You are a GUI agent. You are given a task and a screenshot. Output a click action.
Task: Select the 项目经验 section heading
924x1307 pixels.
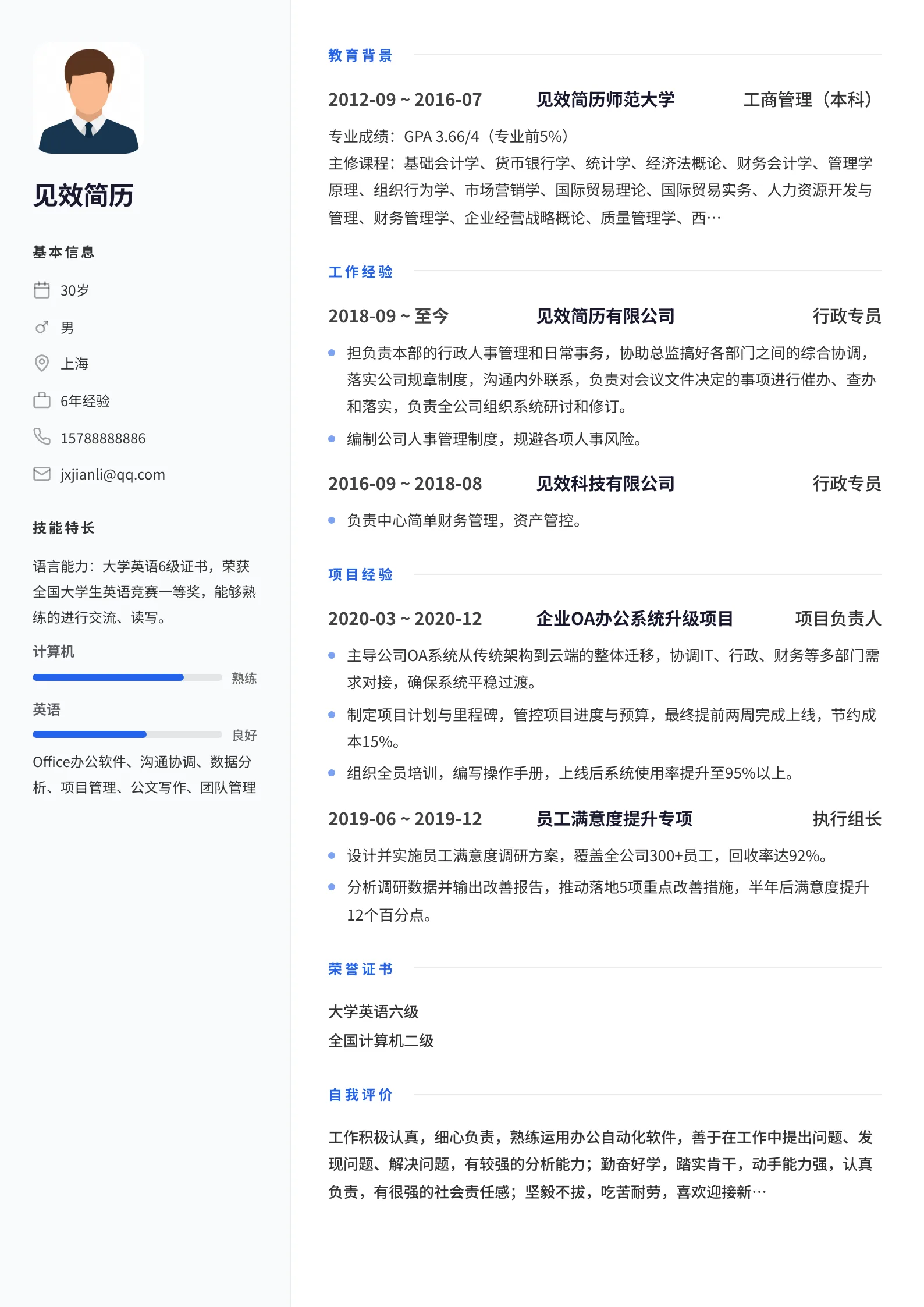[361, 574]
